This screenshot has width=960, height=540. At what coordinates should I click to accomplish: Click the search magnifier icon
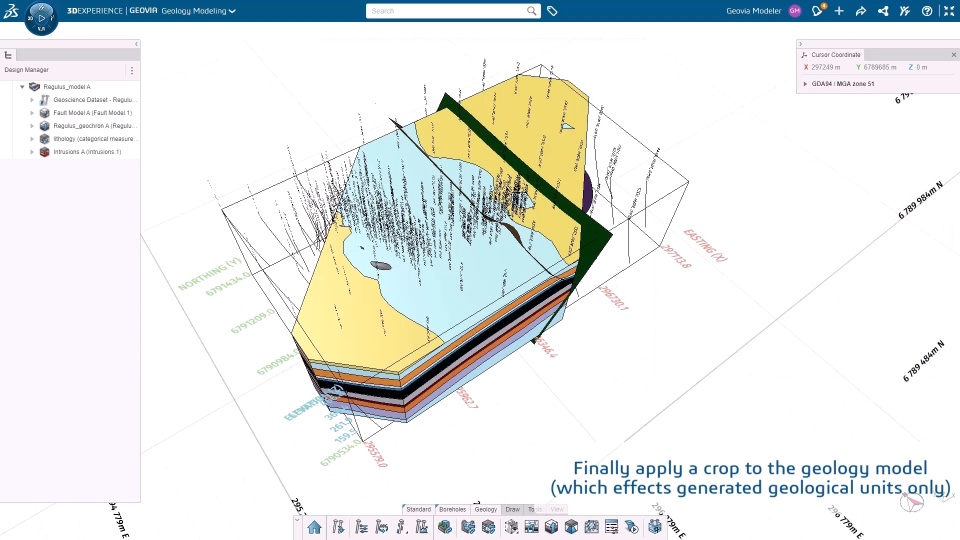tap(531, 11)
